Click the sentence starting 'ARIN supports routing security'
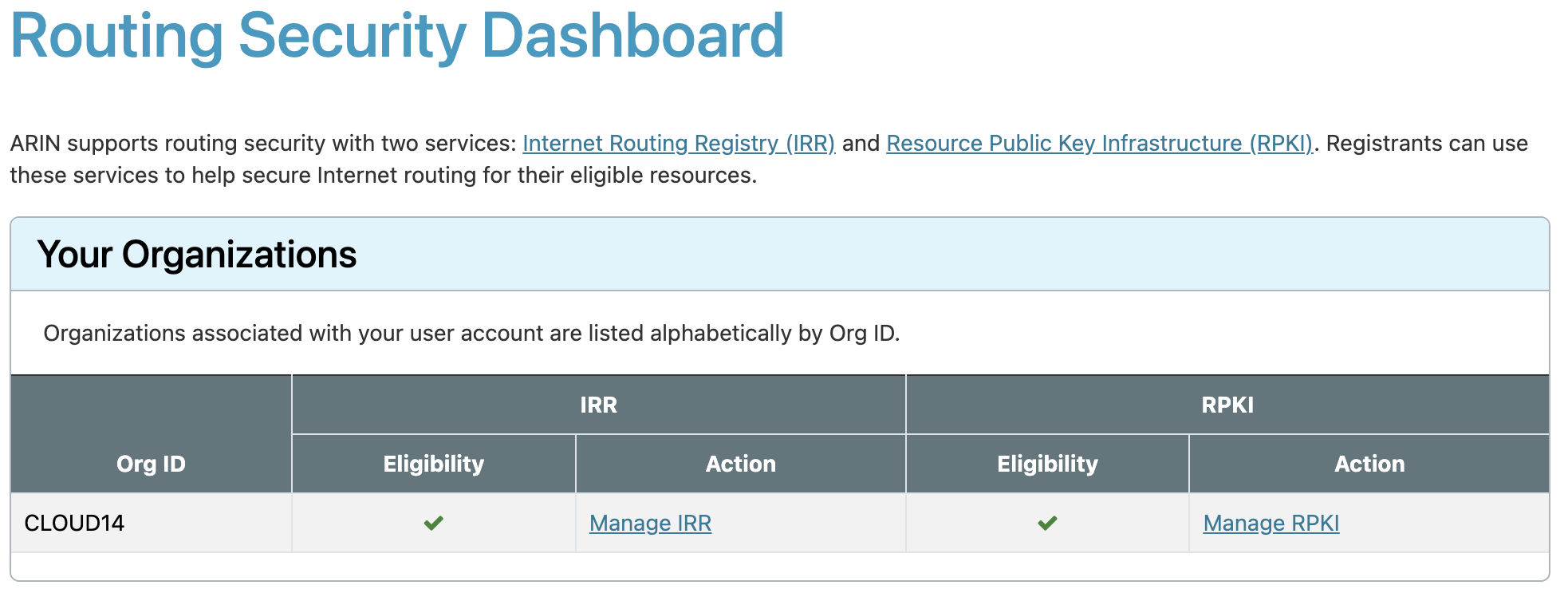 263,144
